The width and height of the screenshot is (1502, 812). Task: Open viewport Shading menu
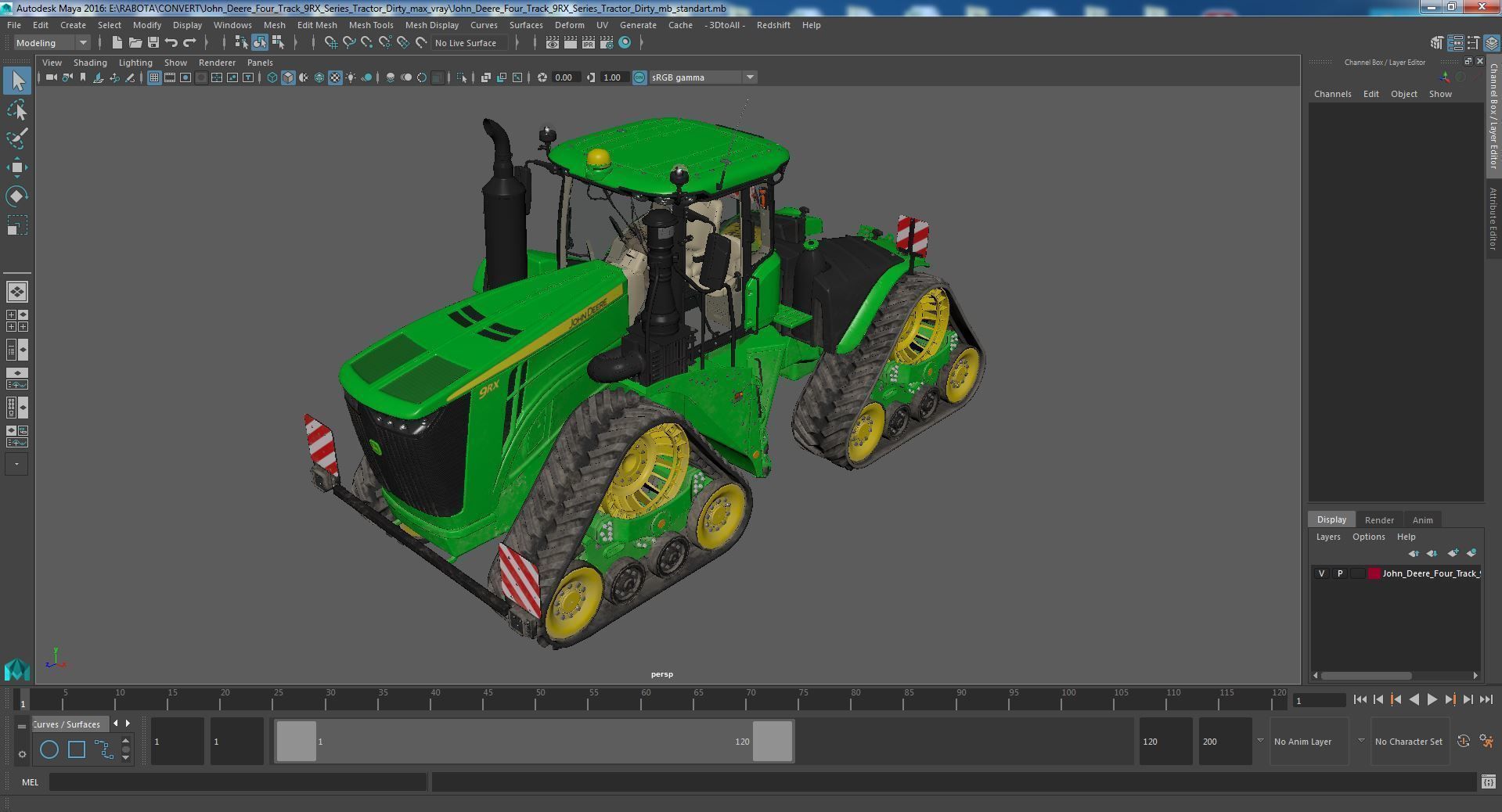(x=90, y=63)
